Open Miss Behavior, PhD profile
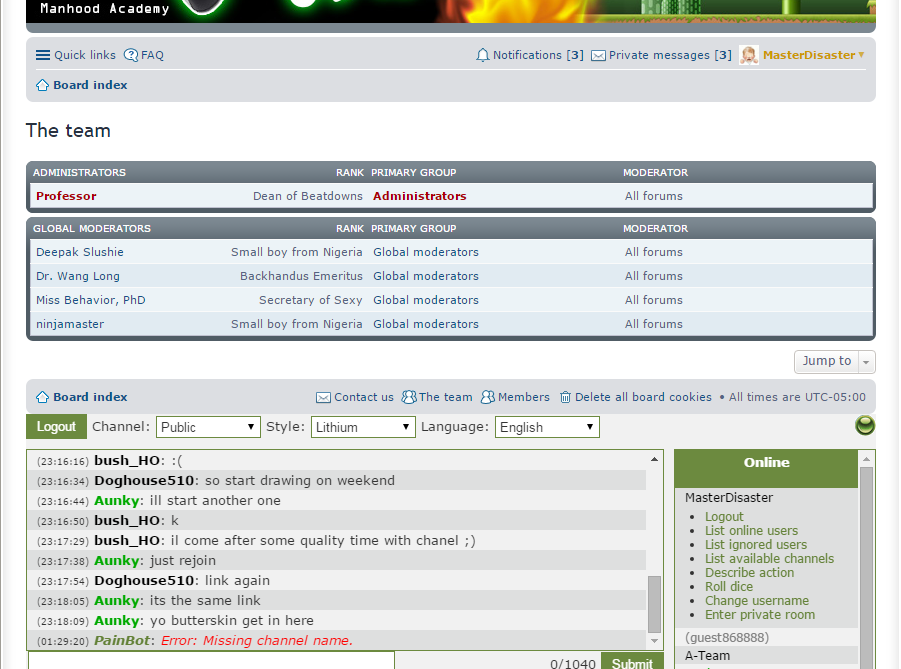The width and height of the screenshot is (901, 669). (91, 301)
